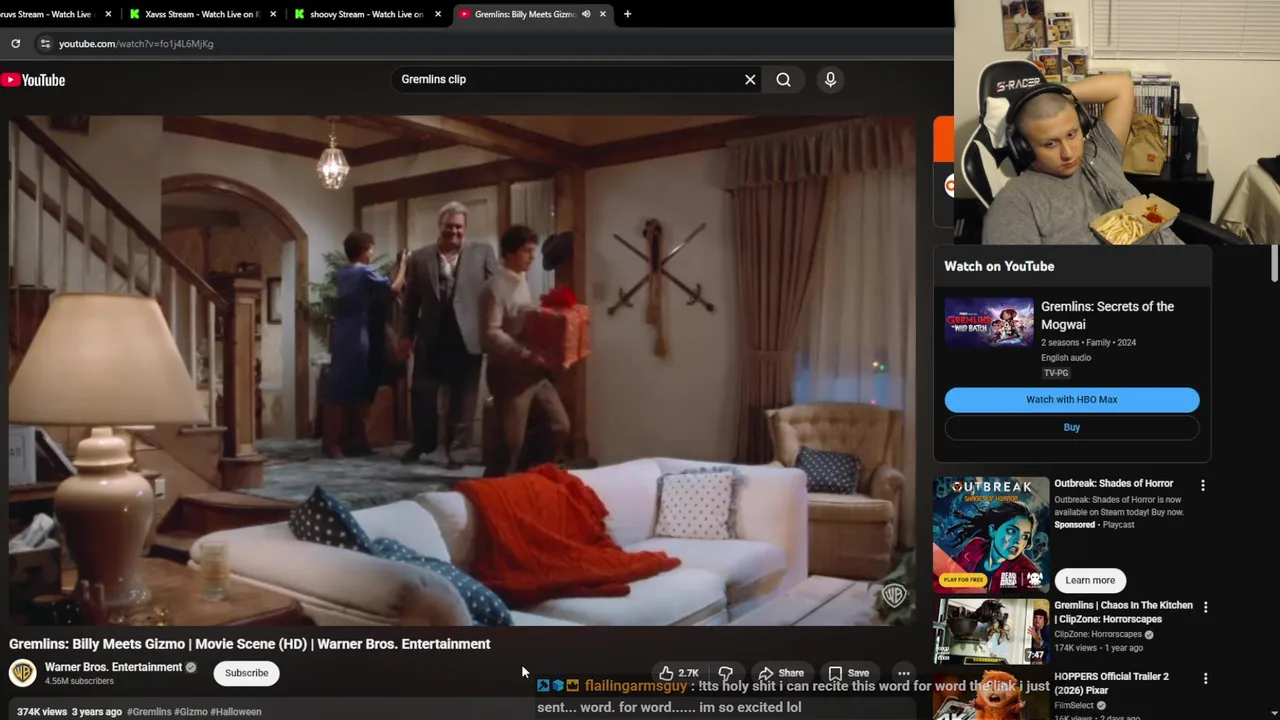Click the search magnifier button
The width and height of the screenshot is (1280, 720).
(783, 79)
